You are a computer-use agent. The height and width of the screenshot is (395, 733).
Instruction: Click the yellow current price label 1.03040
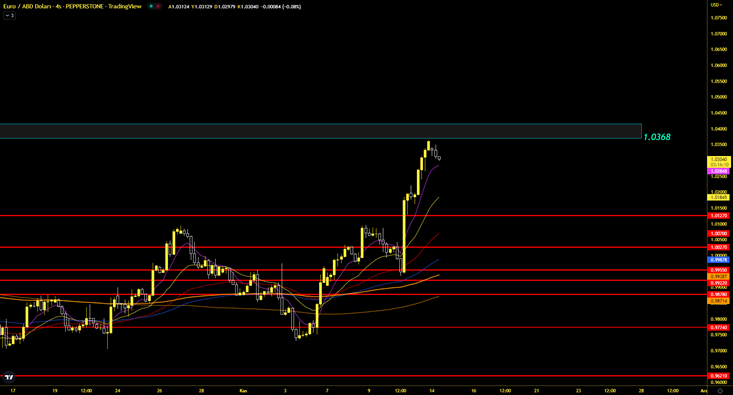[x=719, y=159]
